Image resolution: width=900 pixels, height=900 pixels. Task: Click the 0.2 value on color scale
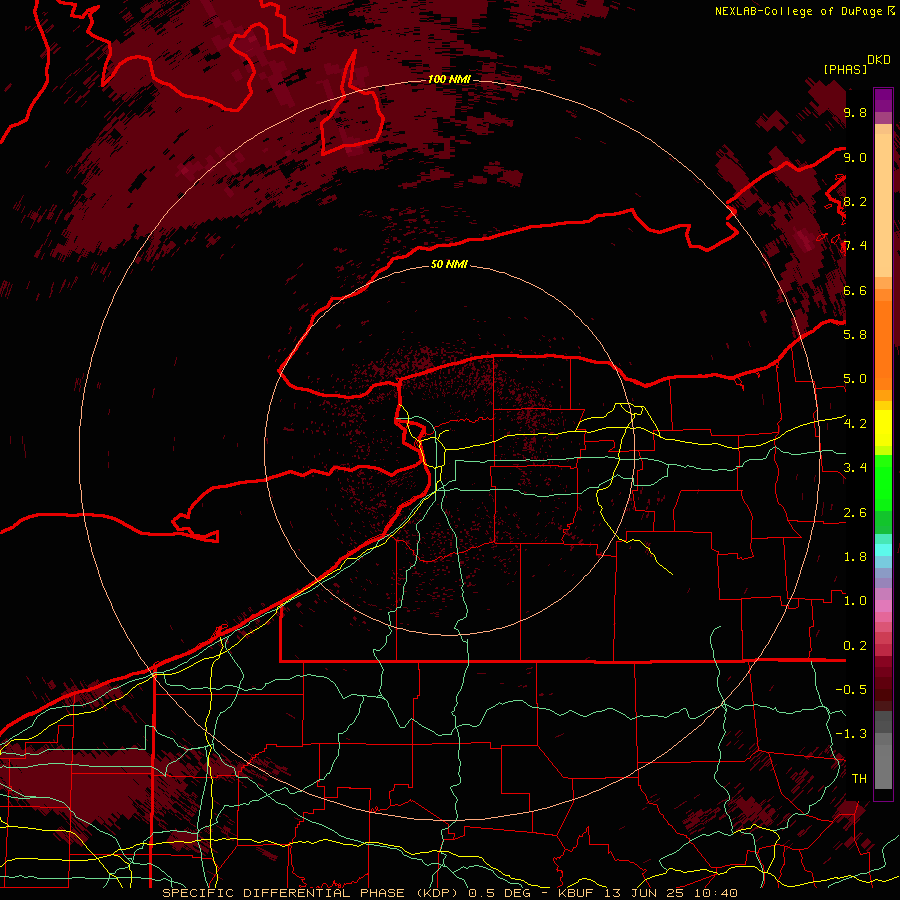[855, 646]
